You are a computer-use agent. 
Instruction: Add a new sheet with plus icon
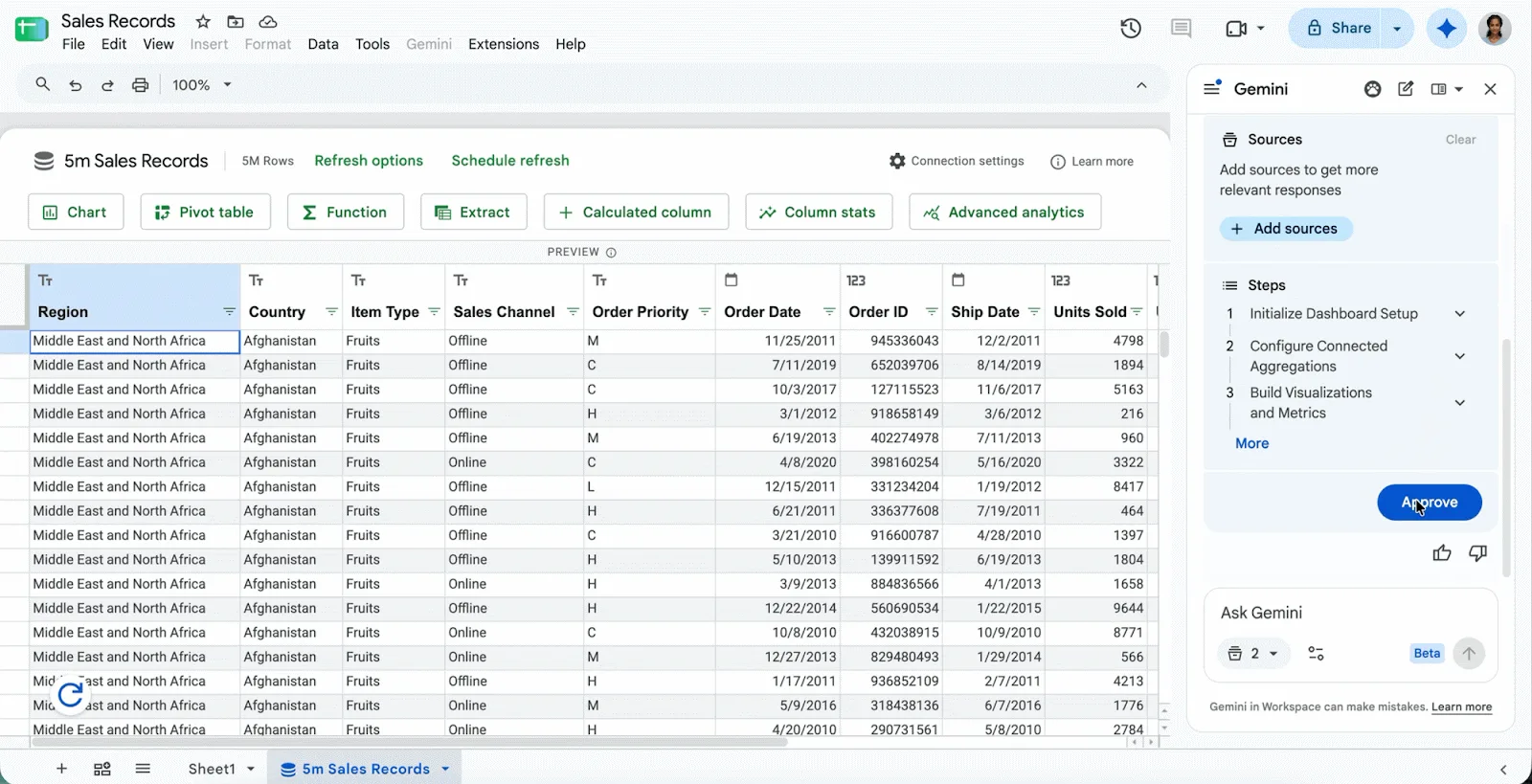(x=61, y=769)
